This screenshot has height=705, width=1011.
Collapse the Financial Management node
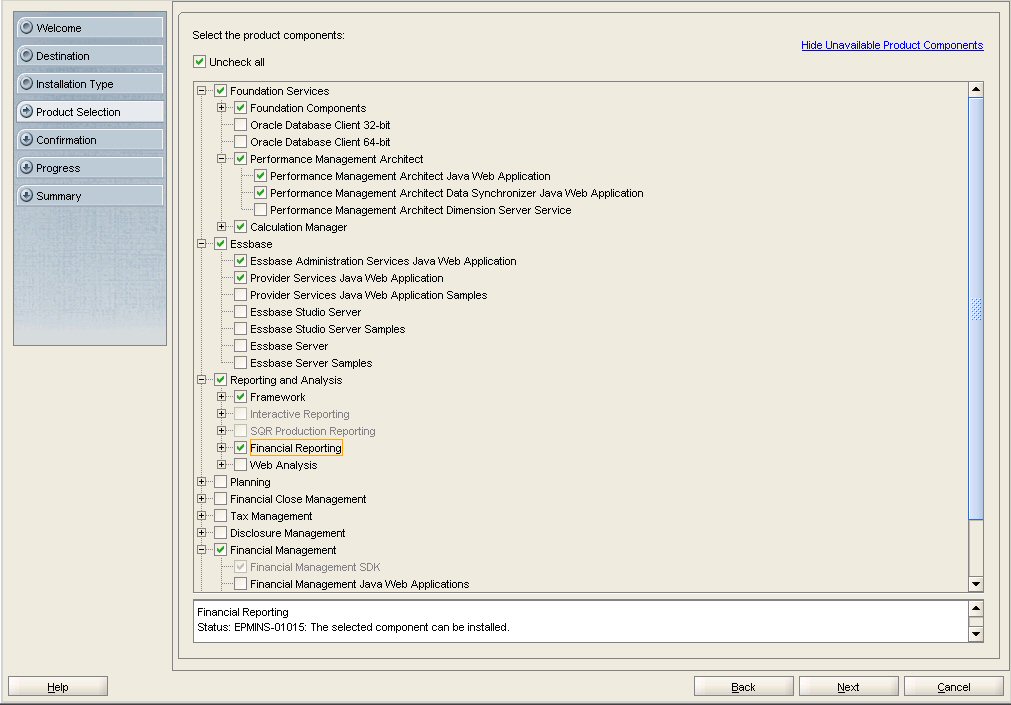(201, 550)
